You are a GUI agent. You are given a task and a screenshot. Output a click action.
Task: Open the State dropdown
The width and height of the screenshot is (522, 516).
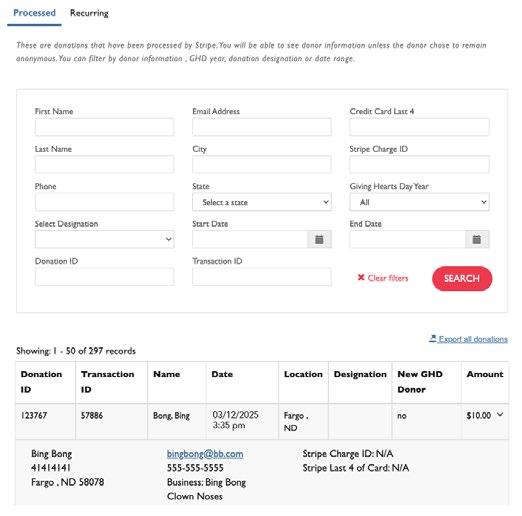262,202
